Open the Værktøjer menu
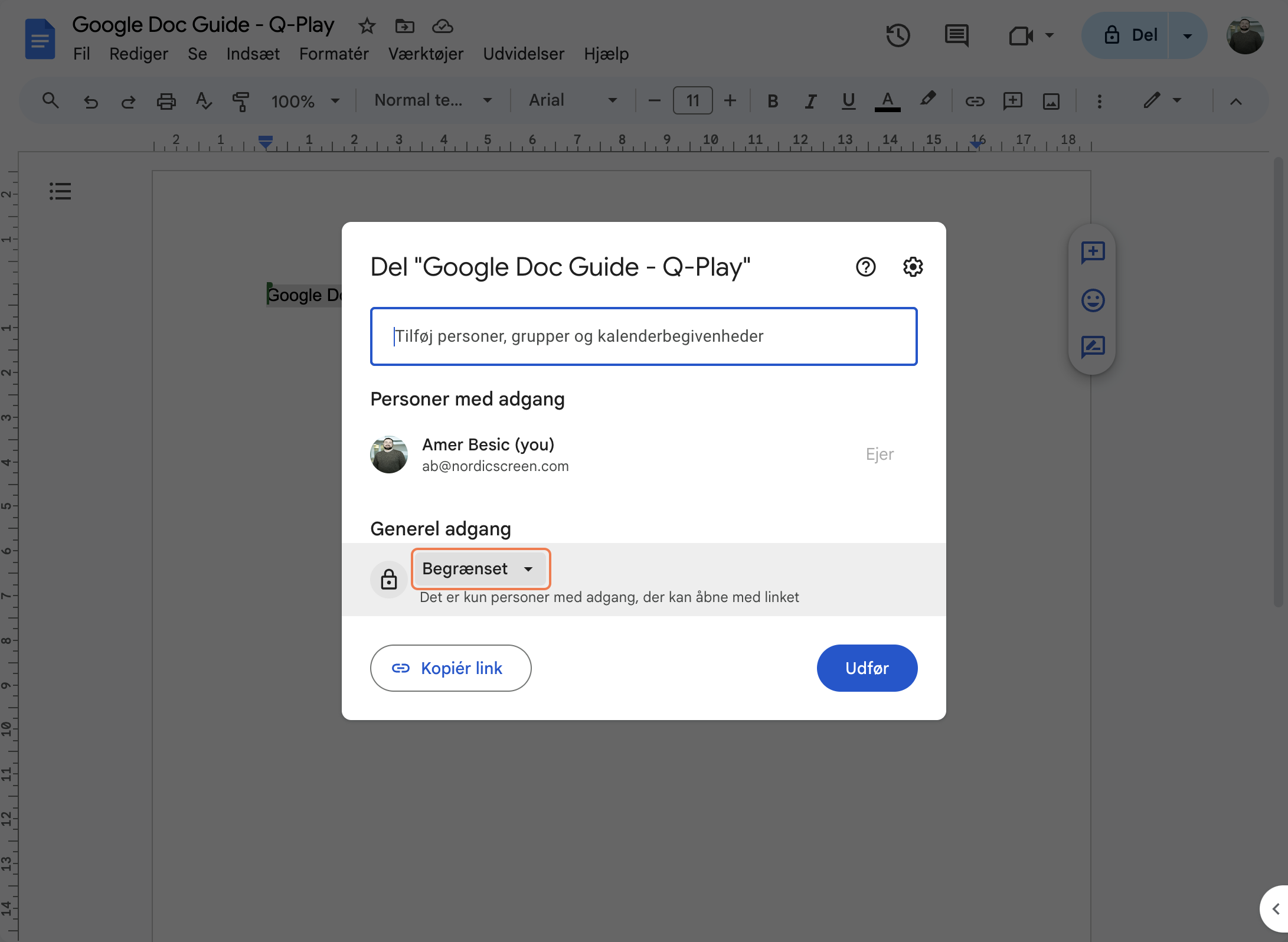 pyautogui.click(x=426, y=54)
